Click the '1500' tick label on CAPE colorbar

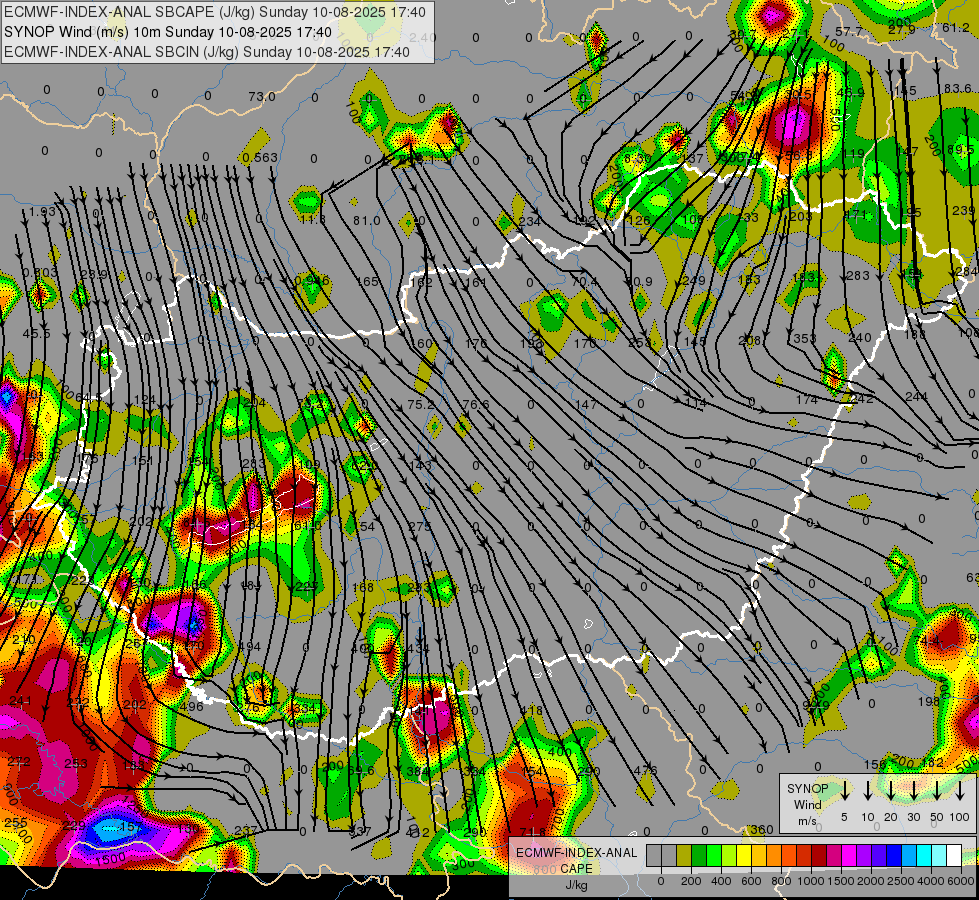pos(841,881)
